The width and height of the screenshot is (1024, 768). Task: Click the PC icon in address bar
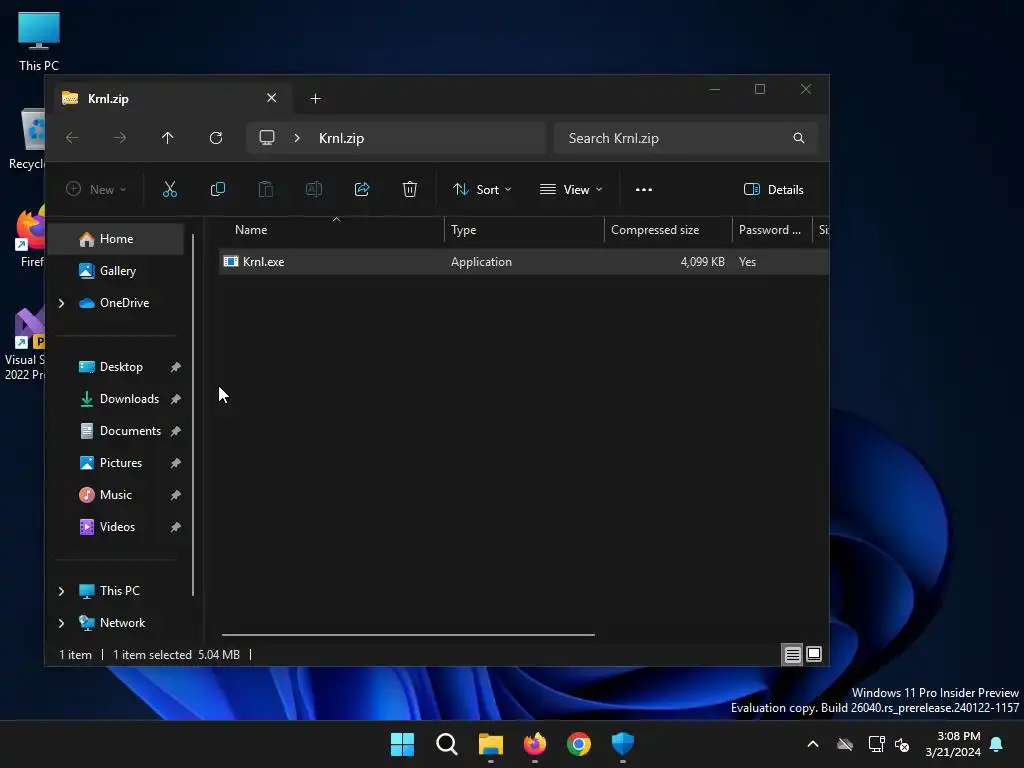coord(266,138)
